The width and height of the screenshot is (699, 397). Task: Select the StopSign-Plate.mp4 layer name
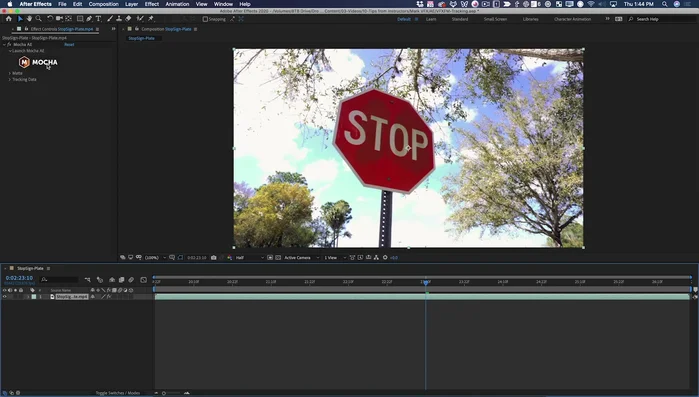tap(71, 297)
